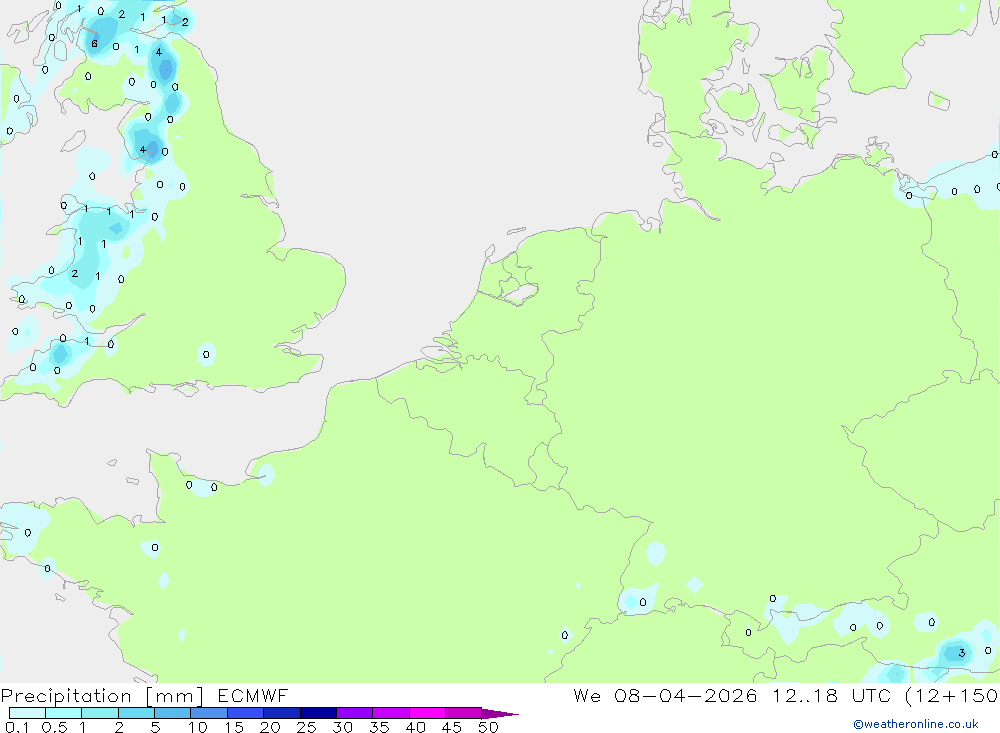This screenshot has width=1000, height=733.
Task: Select the 45–50 mm legend swatch
Action: [464, 713]
